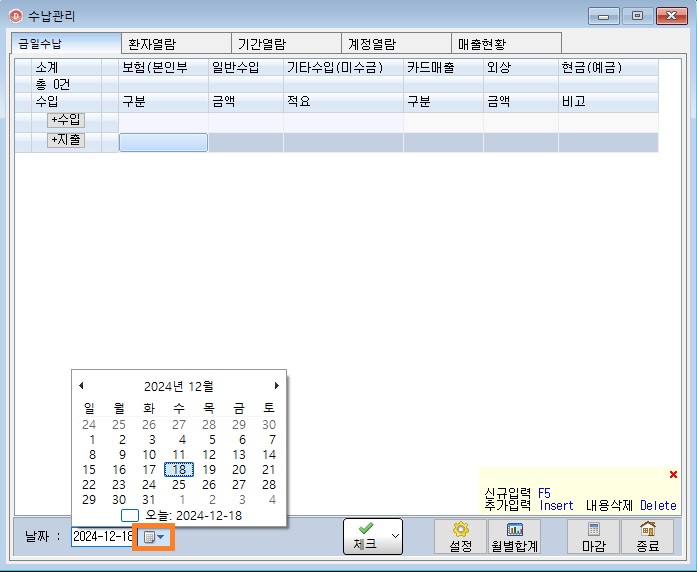
Task: Select December 12 in the calendar
Action: (209, 455)
